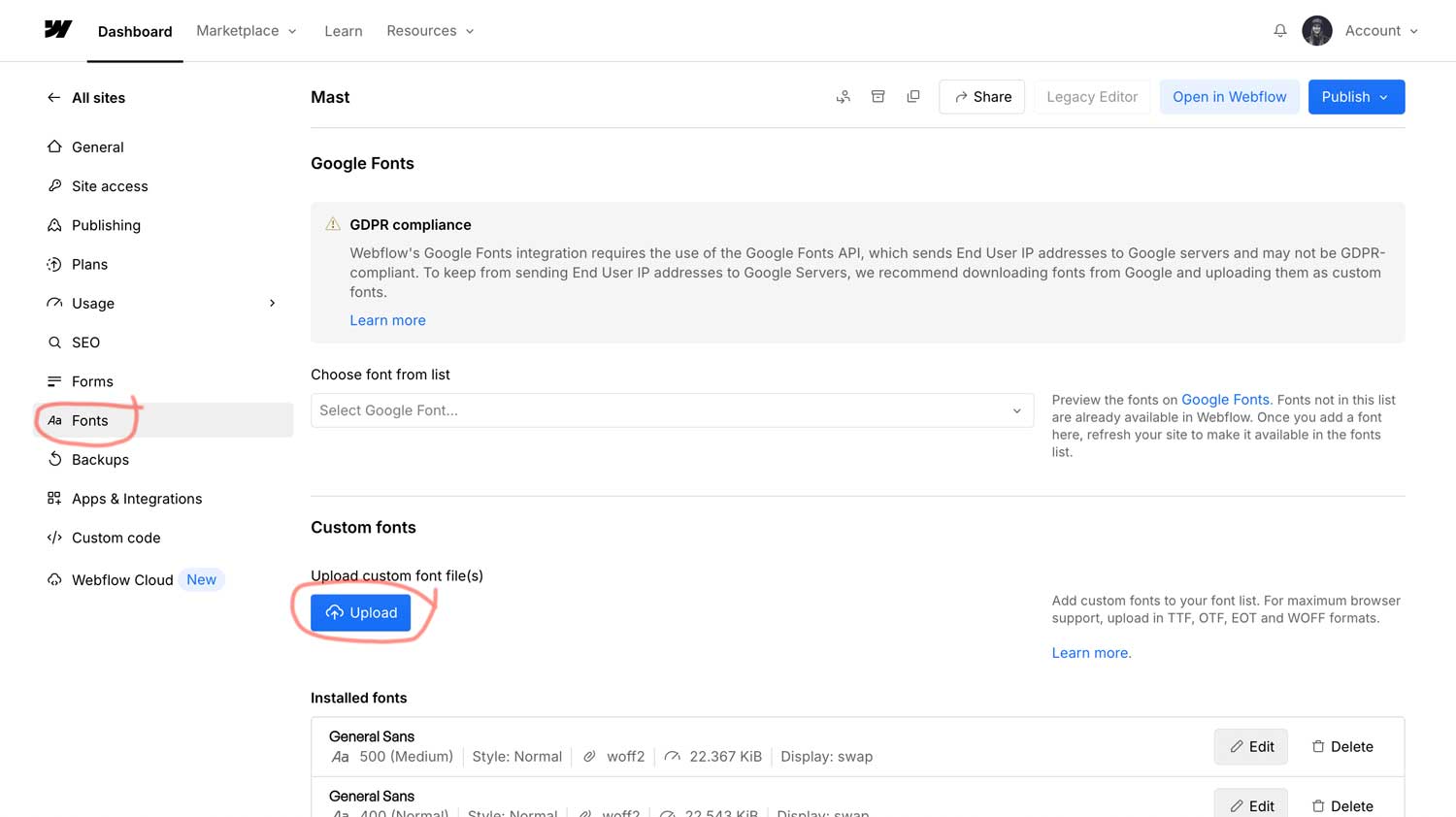Expand the Usage submenu chevron
Image resolution: width=1456 pixels, height=817 pixels.
pyautogui.click(x=273, y=303)
